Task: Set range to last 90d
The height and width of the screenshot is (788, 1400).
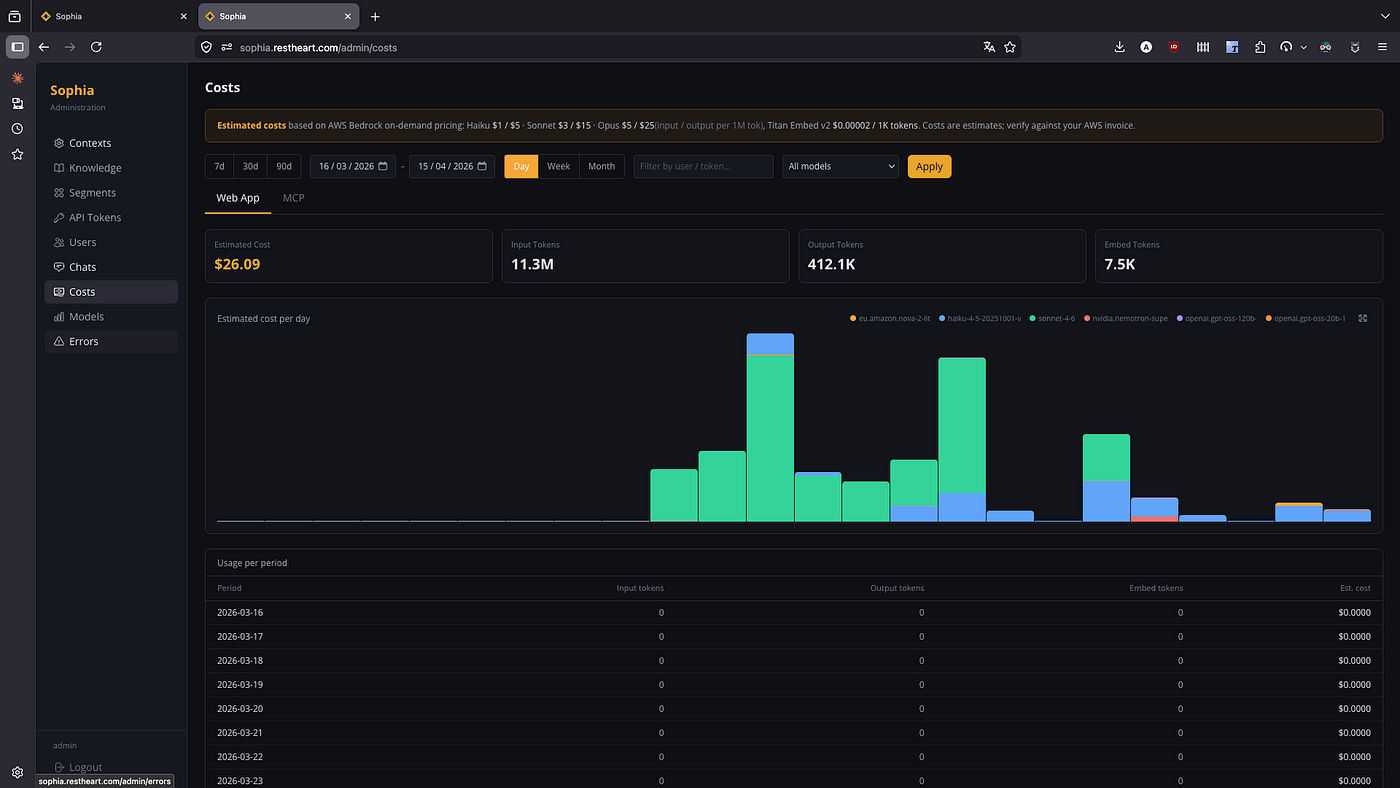Action: (x=284, y=166)
